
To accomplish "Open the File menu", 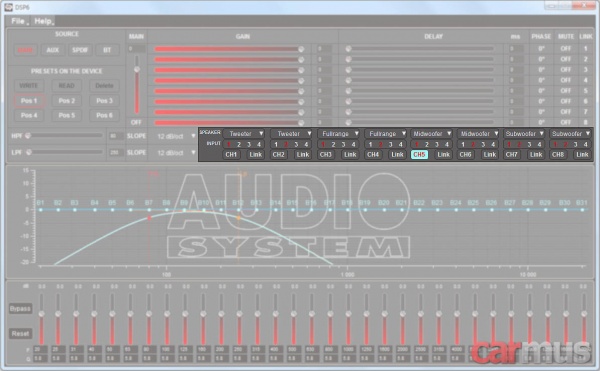I will click(x=18, y=21).
